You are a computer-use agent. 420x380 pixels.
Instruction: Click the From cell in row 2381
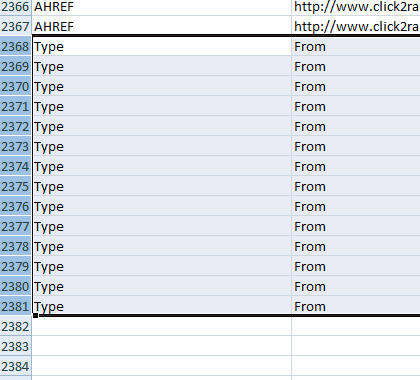pos(356,306)
